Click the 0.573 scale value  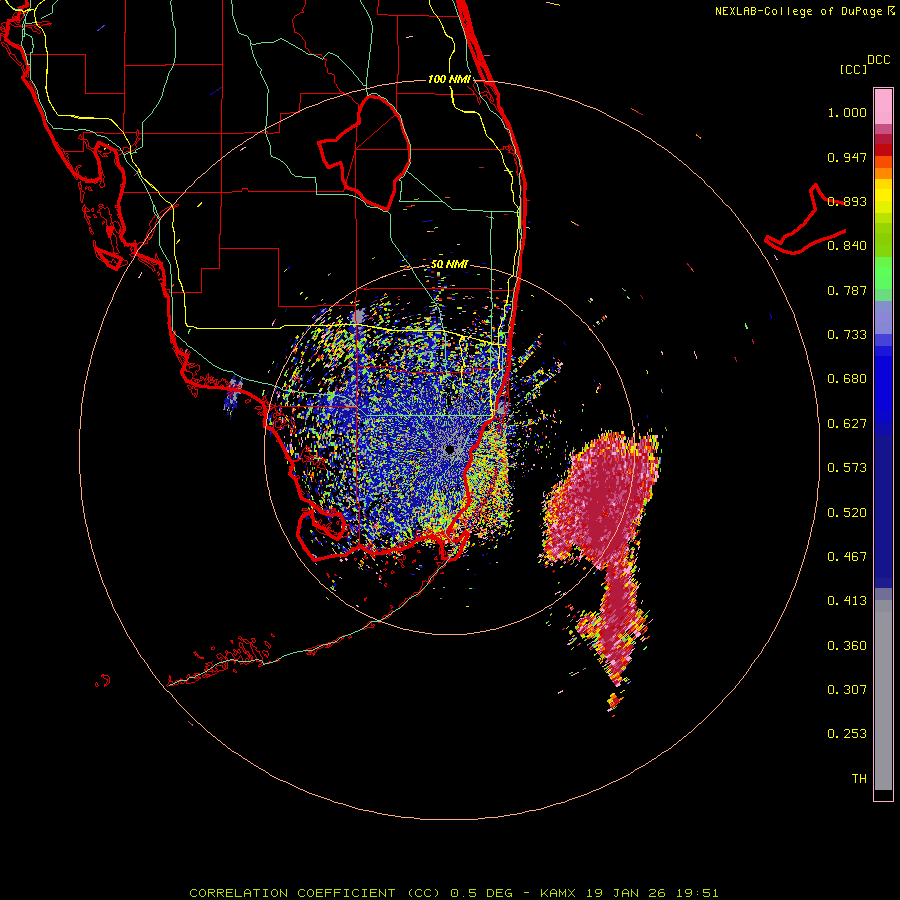(847, 468)
